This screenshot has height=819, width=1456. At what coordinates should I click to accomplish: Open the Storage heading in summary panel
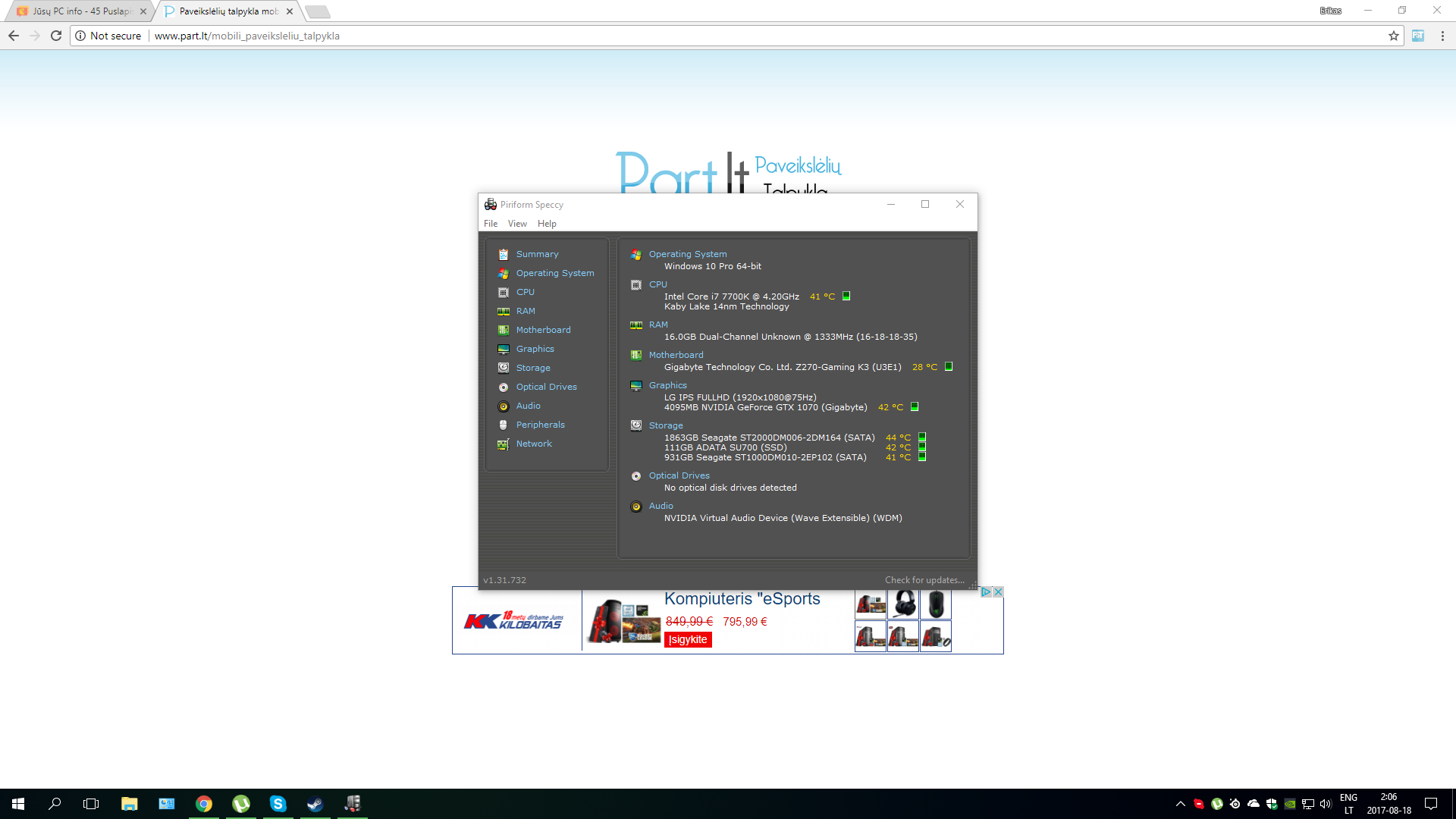click(666, 425)
